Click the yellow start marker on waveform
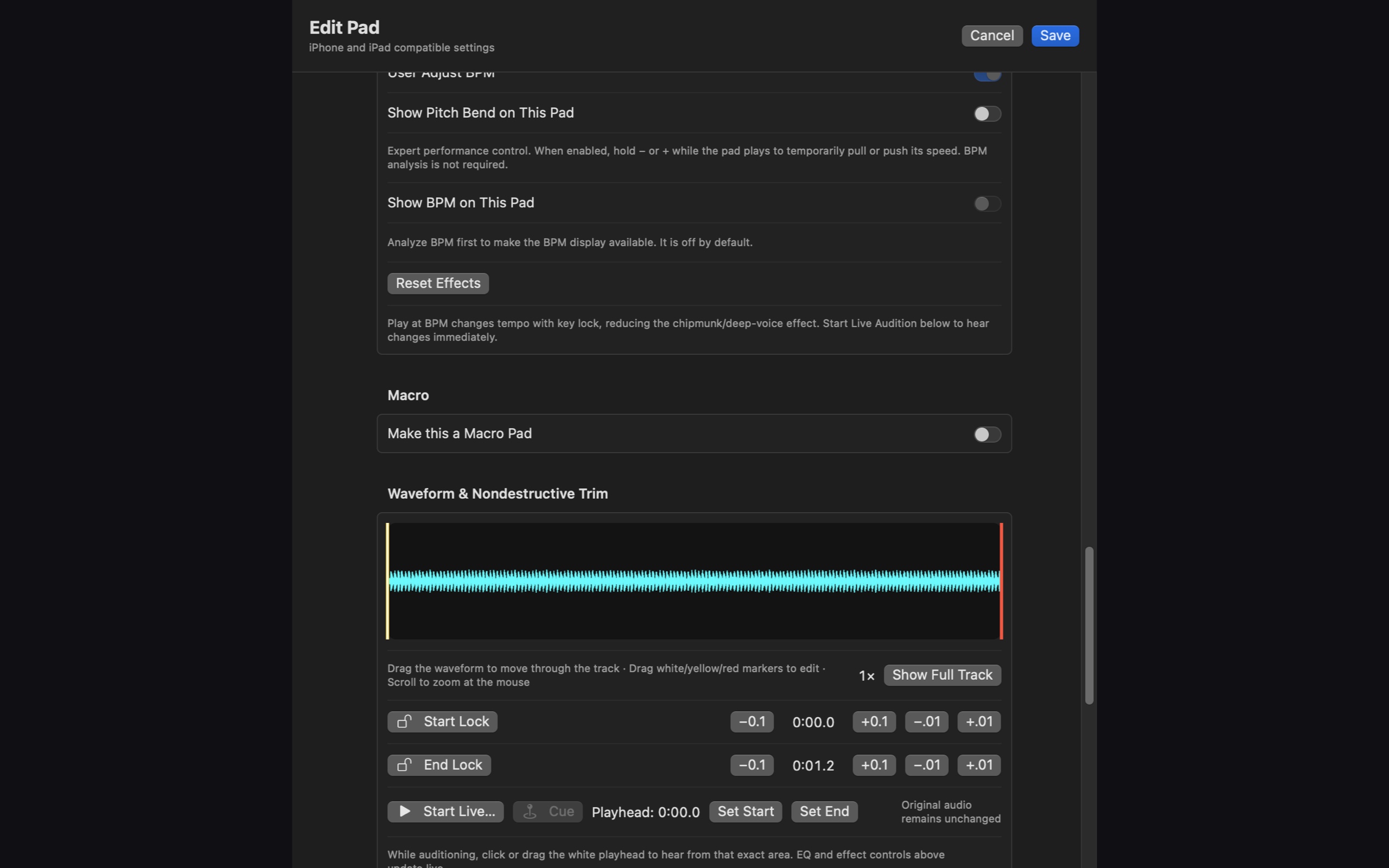 (387, 580)
